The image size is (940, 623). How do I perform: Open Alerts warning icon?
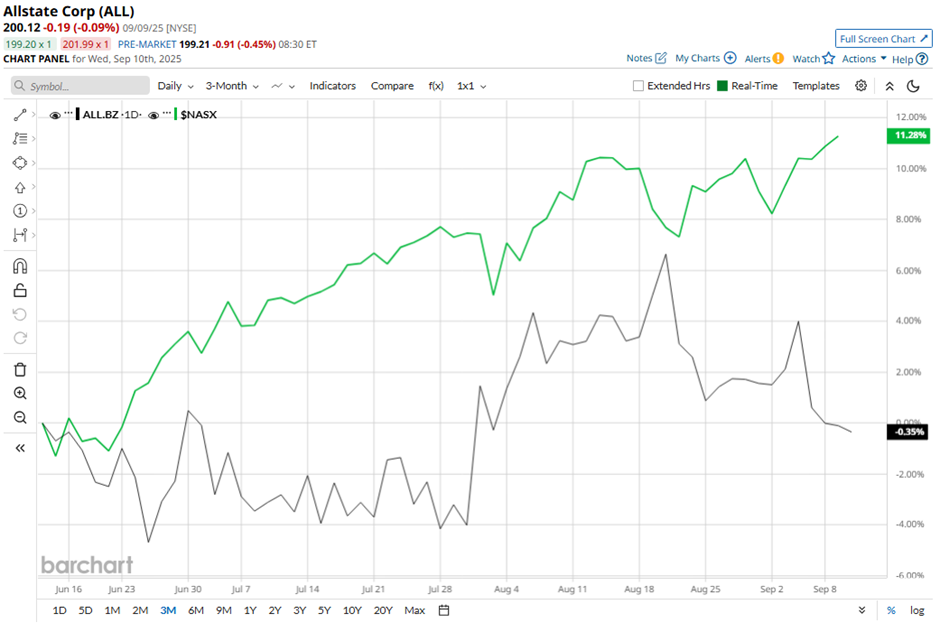pos(778,59)
